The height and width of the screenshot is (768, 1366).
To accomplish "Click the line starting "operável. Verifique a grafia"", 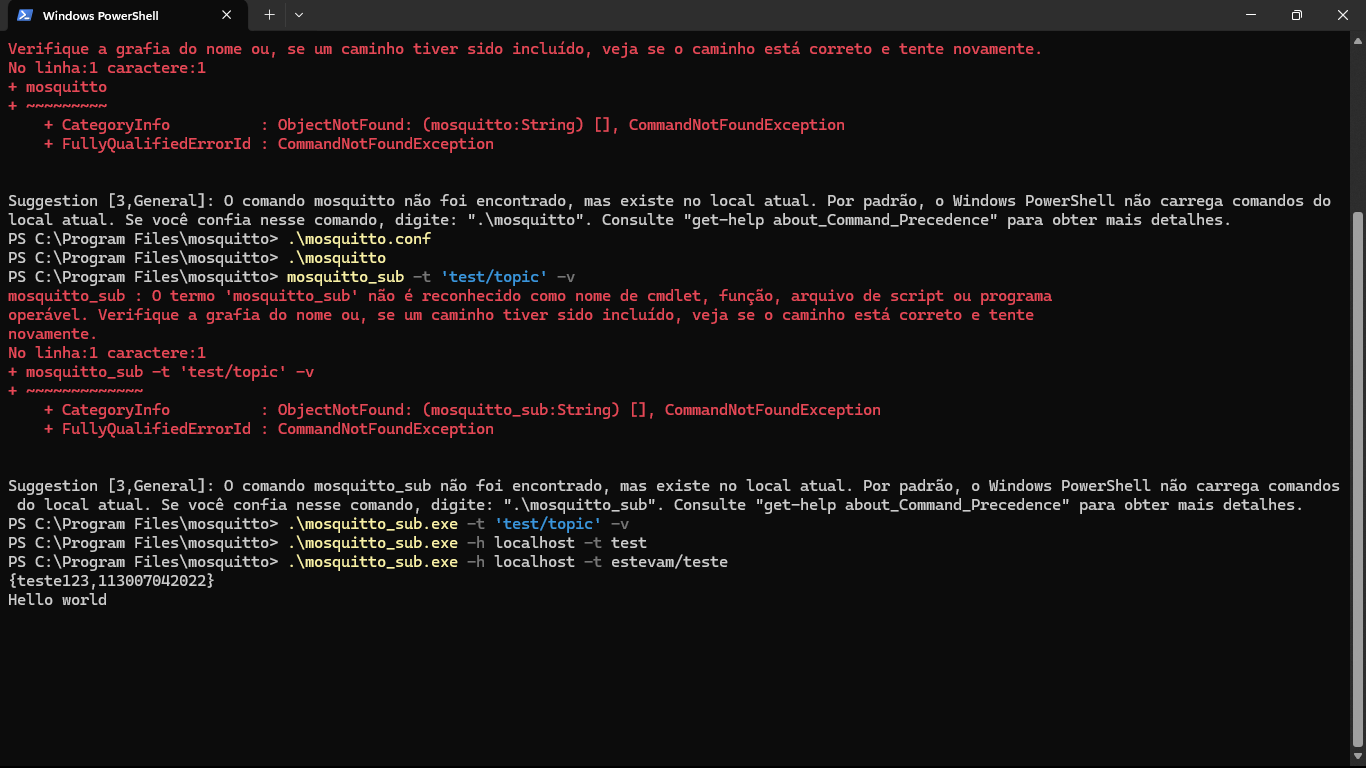I will (x=521, y=315).
